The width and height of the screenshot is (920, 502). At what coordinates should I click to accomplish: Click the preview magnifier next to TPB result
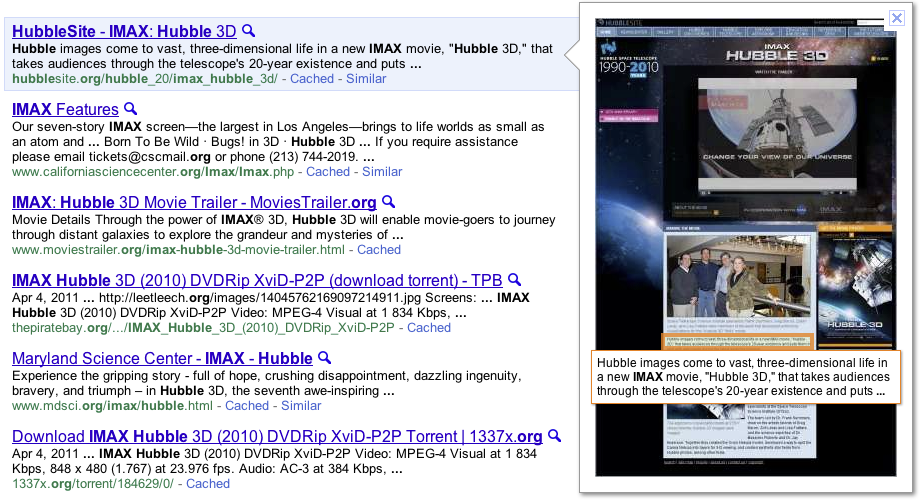[x=515, y=280]
